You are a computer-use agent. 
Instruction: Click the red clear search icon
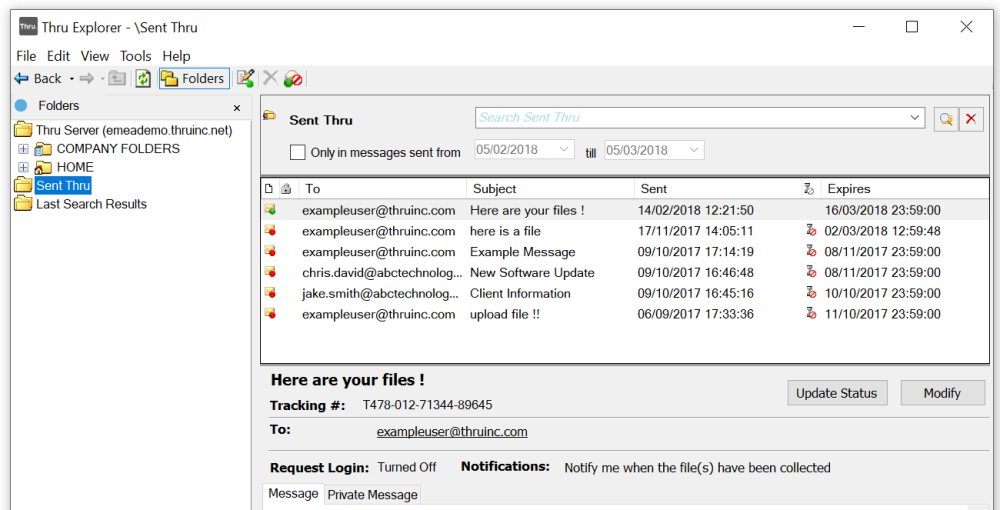tap(971, 119)
